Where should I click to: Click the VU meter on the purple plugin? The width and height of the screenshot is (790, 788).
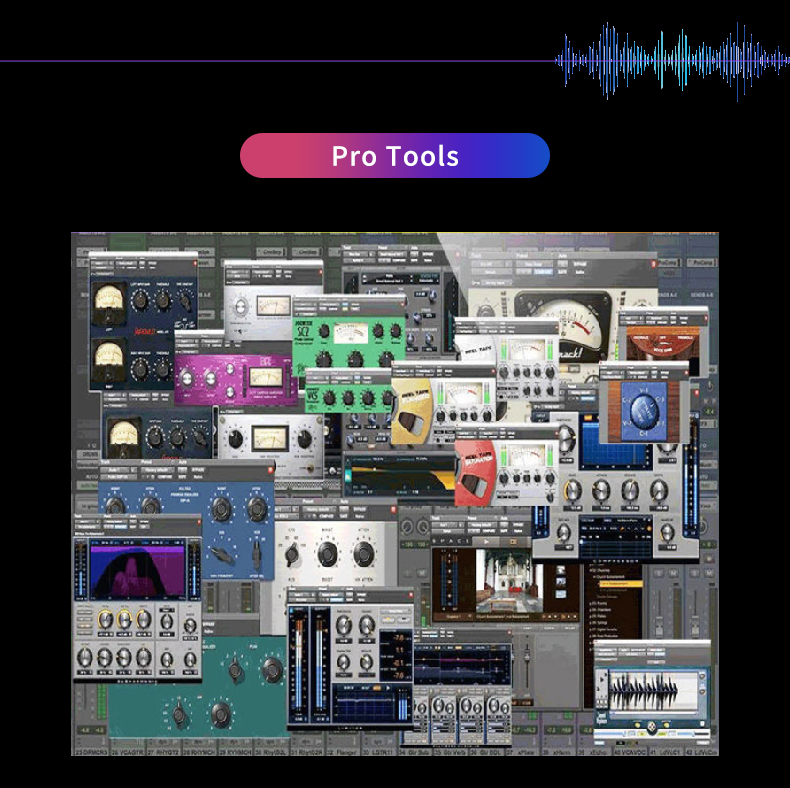point(267,377)
